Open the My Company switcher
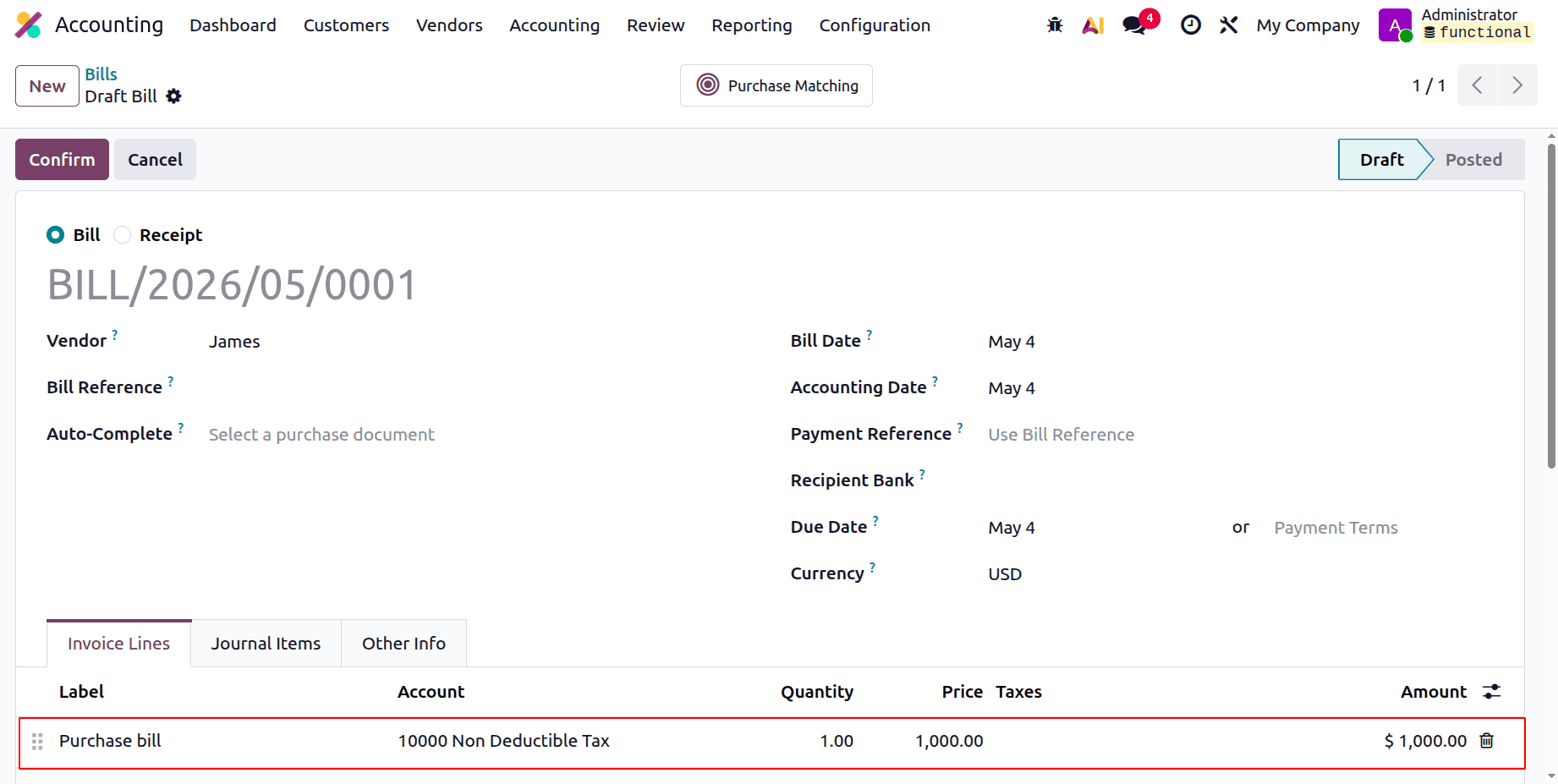 point(1308,25)
